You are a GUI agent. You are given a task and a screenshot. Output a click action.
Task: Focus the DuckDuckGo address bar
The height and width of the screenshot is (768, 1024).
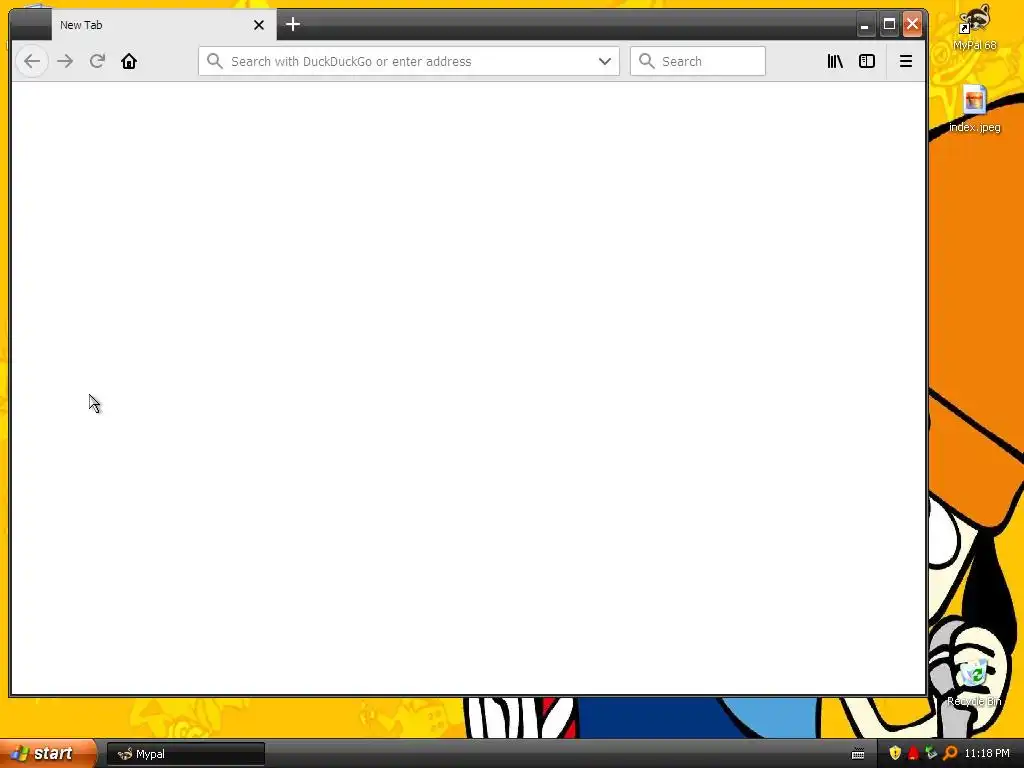pyautogui.click(x=409, y=61)
